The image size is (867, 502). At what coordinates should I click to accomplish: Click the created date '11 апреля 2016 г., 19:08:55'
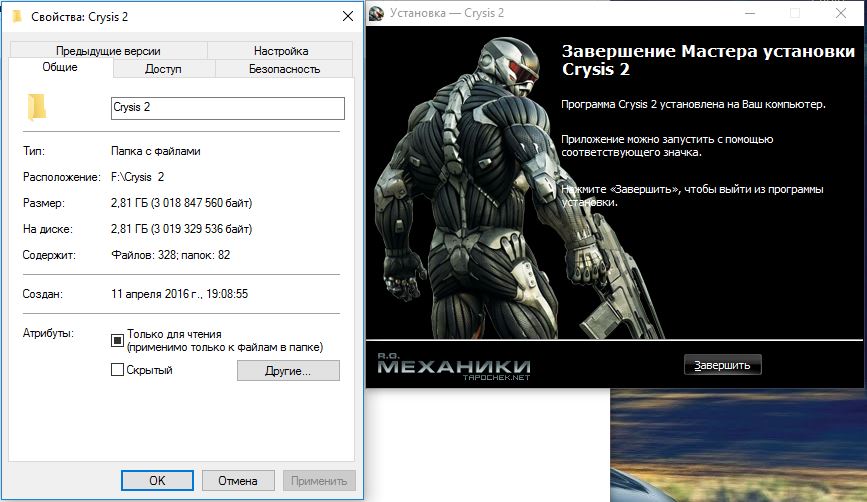pyautogui.click(x=180, y=294)
